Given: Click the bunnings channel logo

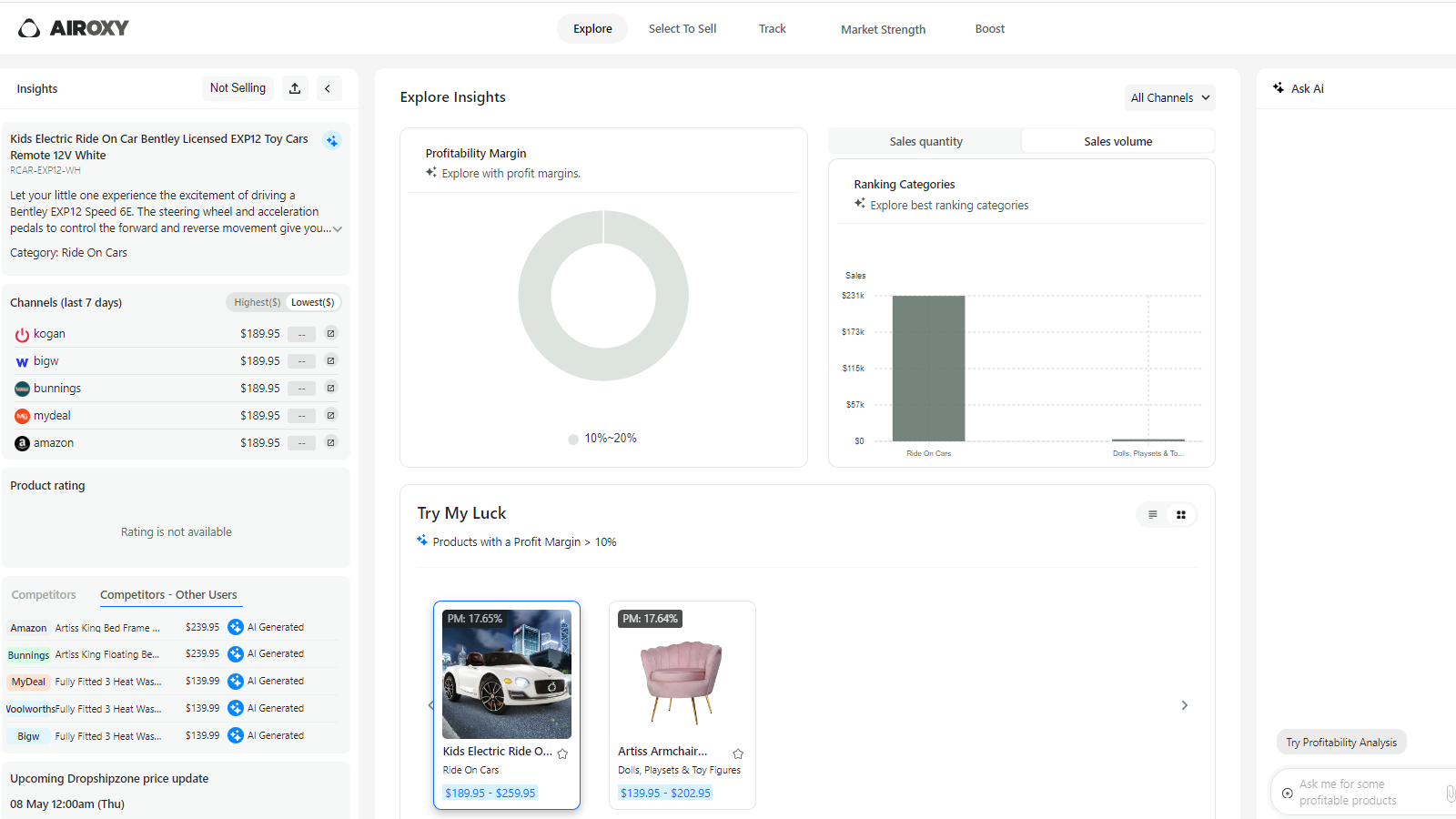Looking at the screenshot, I should pos(22,389).
